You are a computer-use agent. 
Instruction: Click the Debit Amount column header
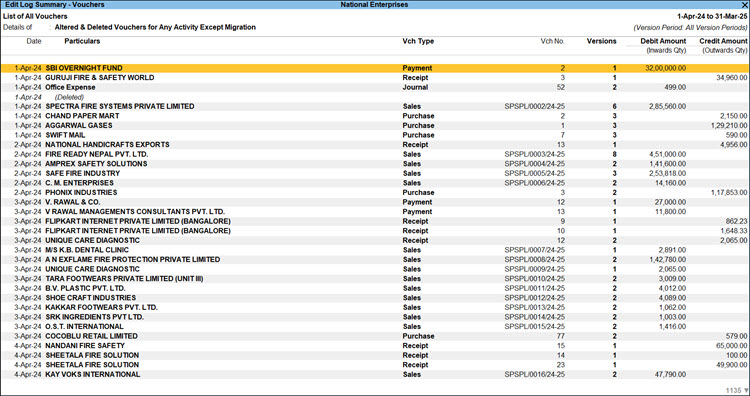[x=663, y=41]
